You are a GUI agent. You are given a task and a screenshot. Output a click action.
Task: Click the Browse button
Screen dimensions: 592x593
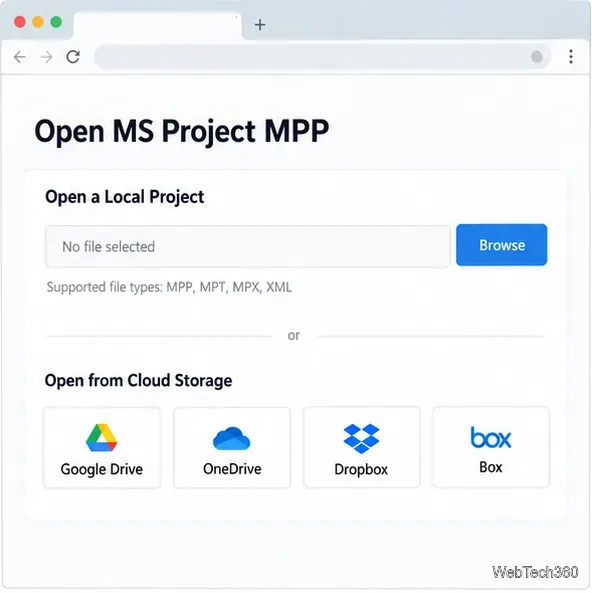[502, 245]
